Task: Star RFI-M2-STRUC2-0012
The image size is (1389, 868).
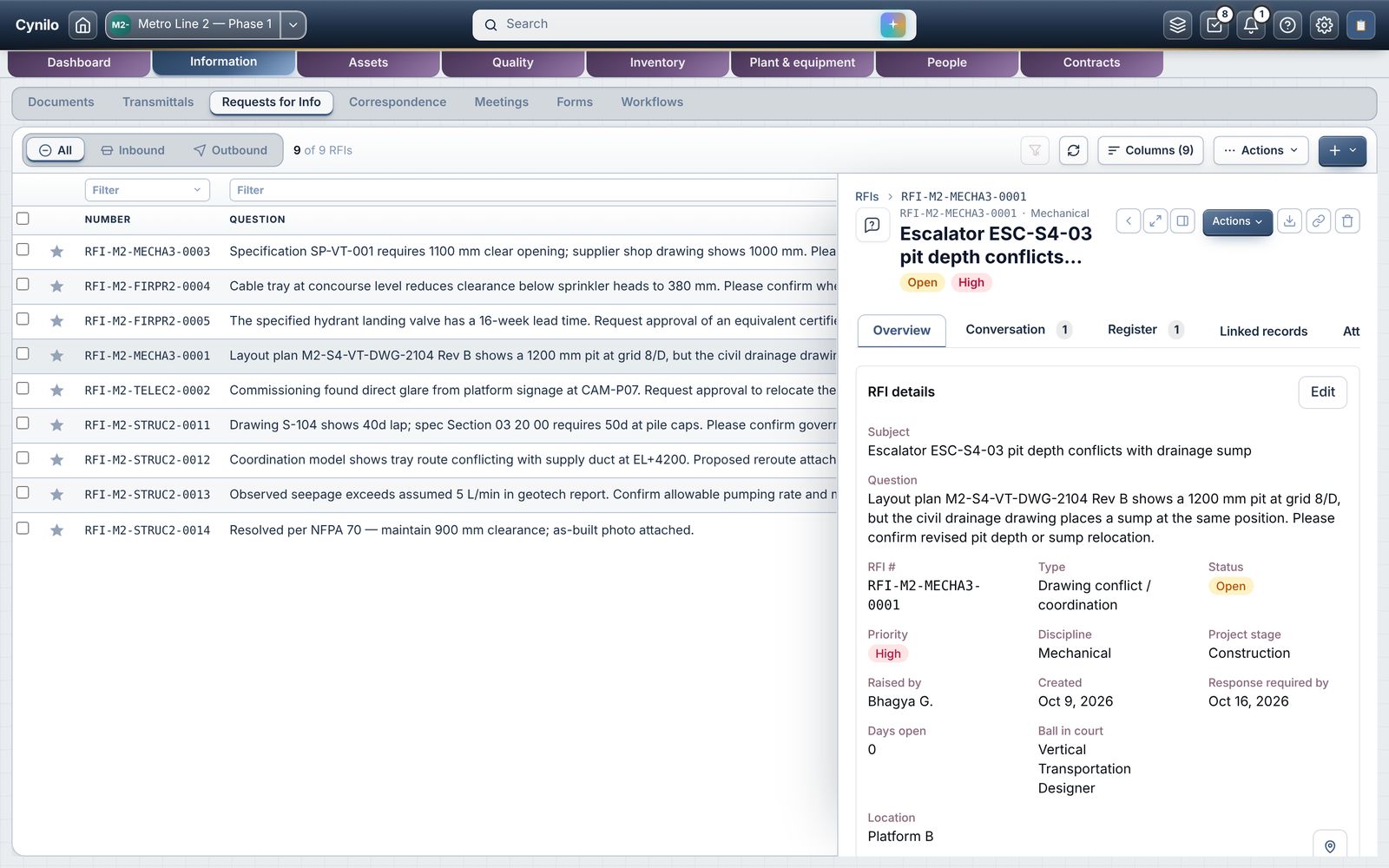Action: (x=56, y=460)
